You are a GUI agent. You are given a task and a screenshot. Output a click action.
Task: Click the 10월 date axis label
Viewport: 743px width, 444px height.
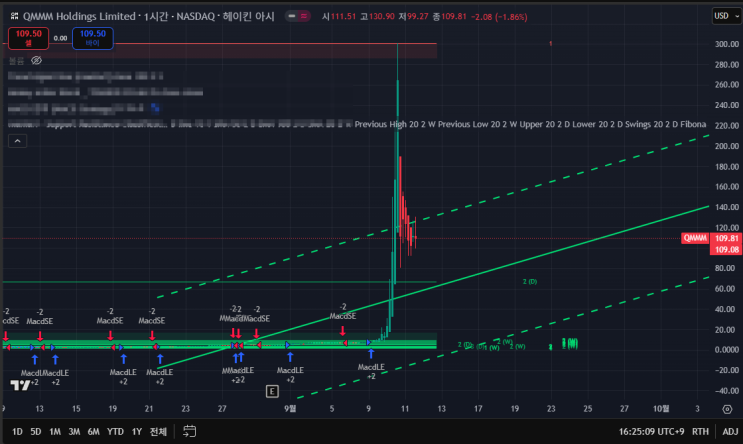(661, 408)
